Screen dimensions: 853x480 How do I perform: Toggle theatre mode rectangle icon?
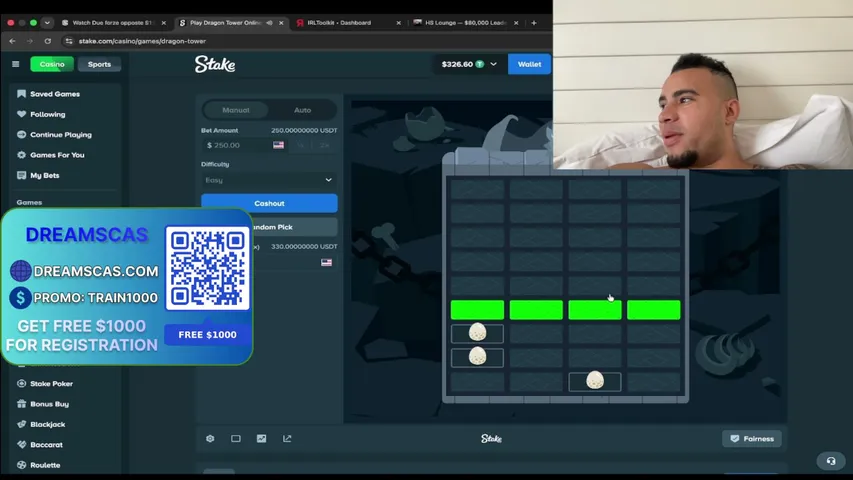click(236, 439)
